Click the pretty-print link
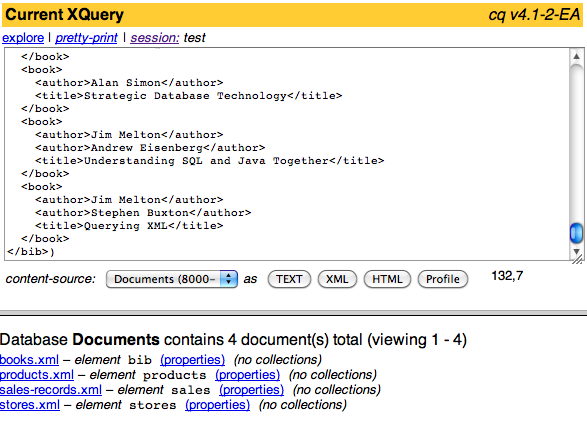This screenshot has width=587, height=427. (x=86, y=38)
